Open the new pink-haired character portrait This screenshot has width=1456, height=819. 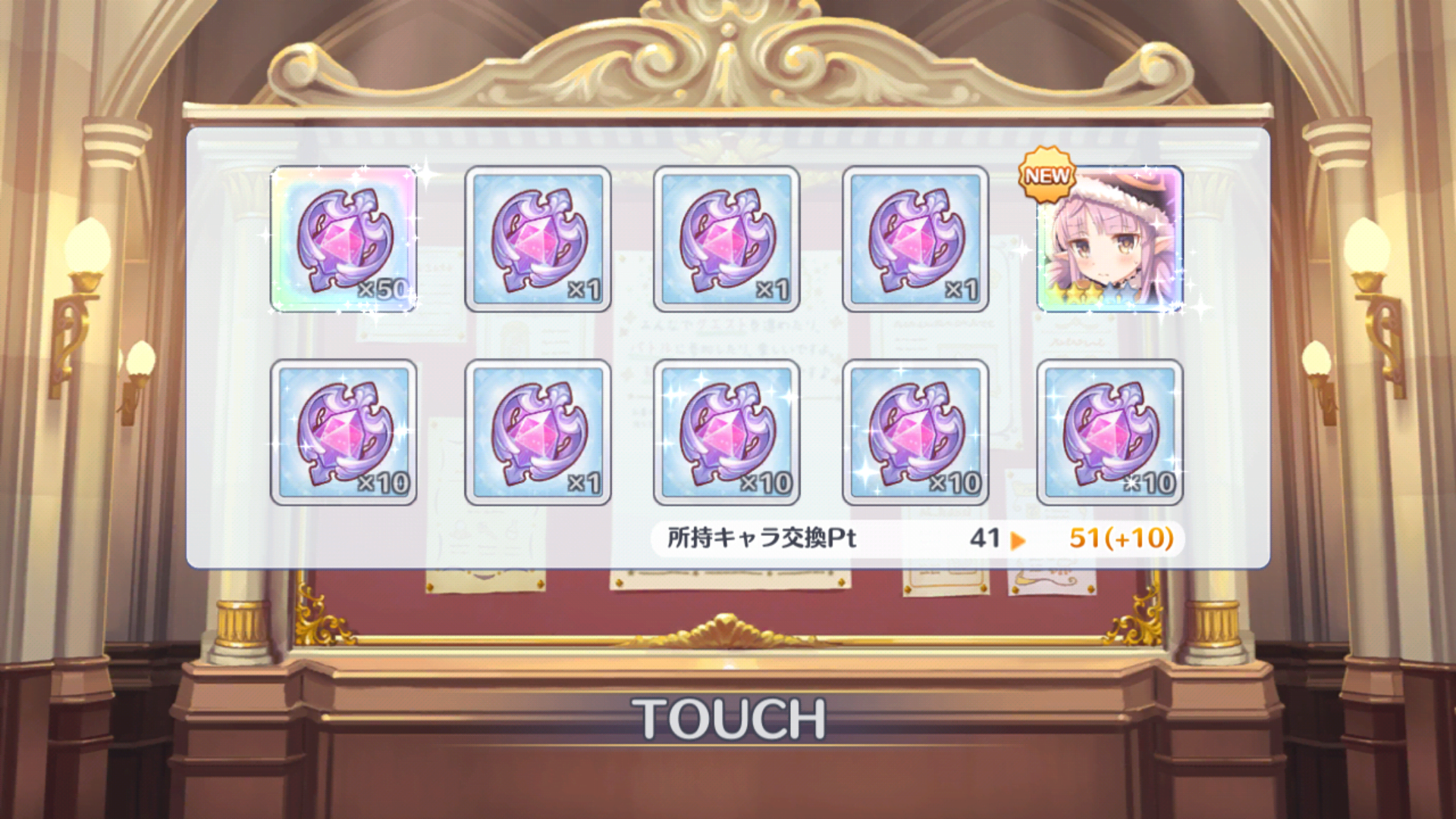[1109, 239]
